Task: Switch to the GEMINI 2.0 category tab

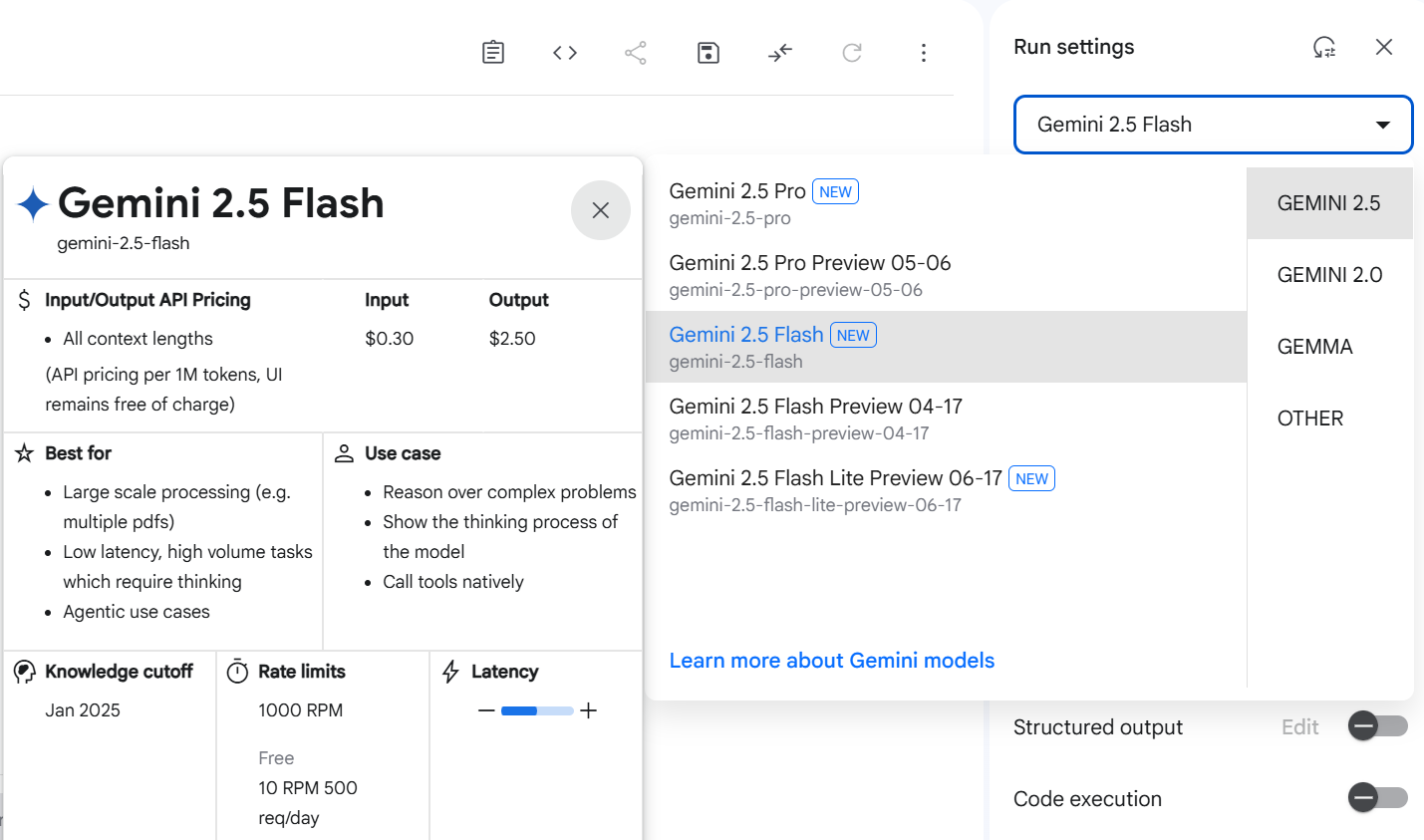Action: 1330,275
